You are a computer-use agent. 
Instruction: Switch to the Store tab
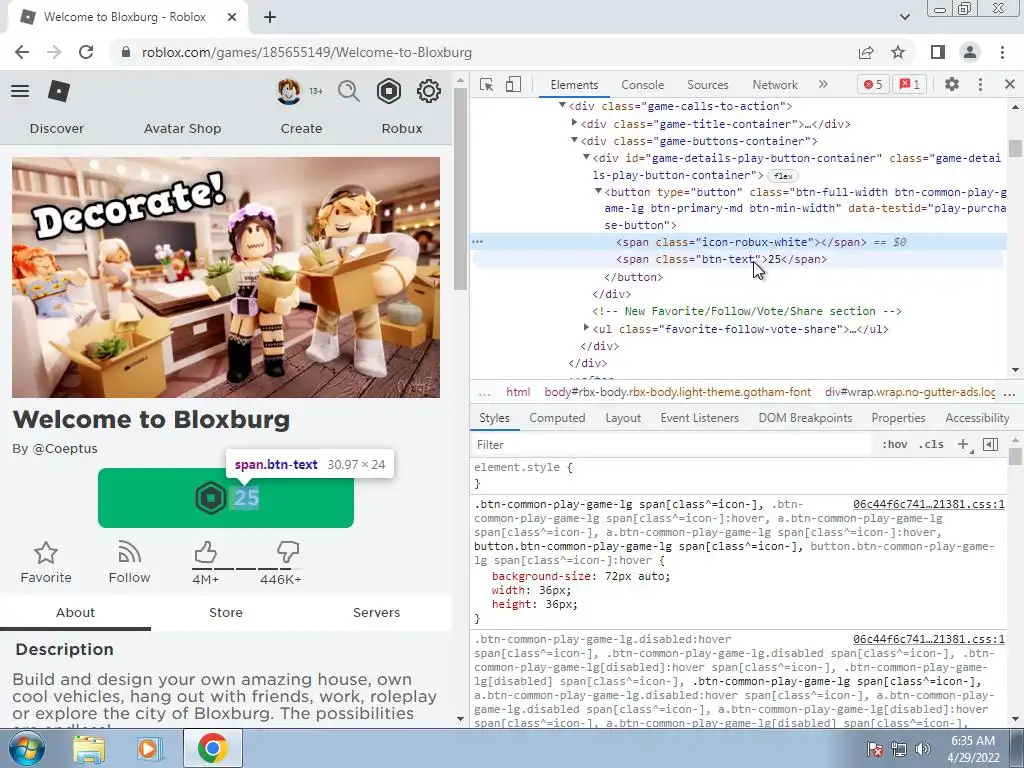[226, 613]
